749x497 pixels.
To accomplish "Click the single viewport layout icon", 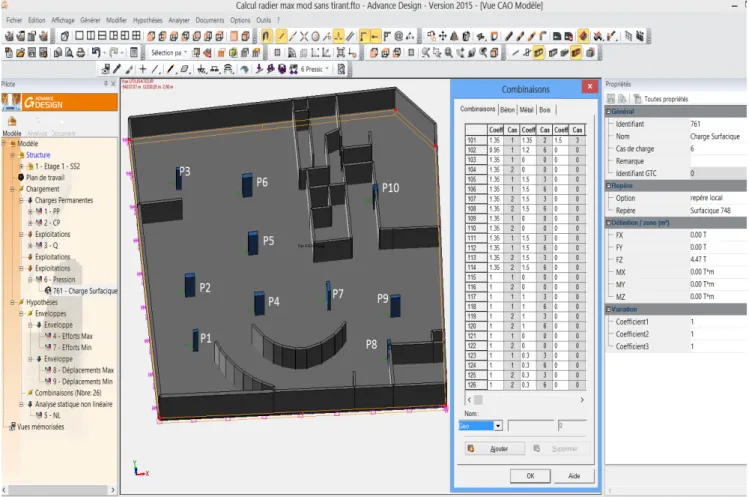I will point(79,36).
